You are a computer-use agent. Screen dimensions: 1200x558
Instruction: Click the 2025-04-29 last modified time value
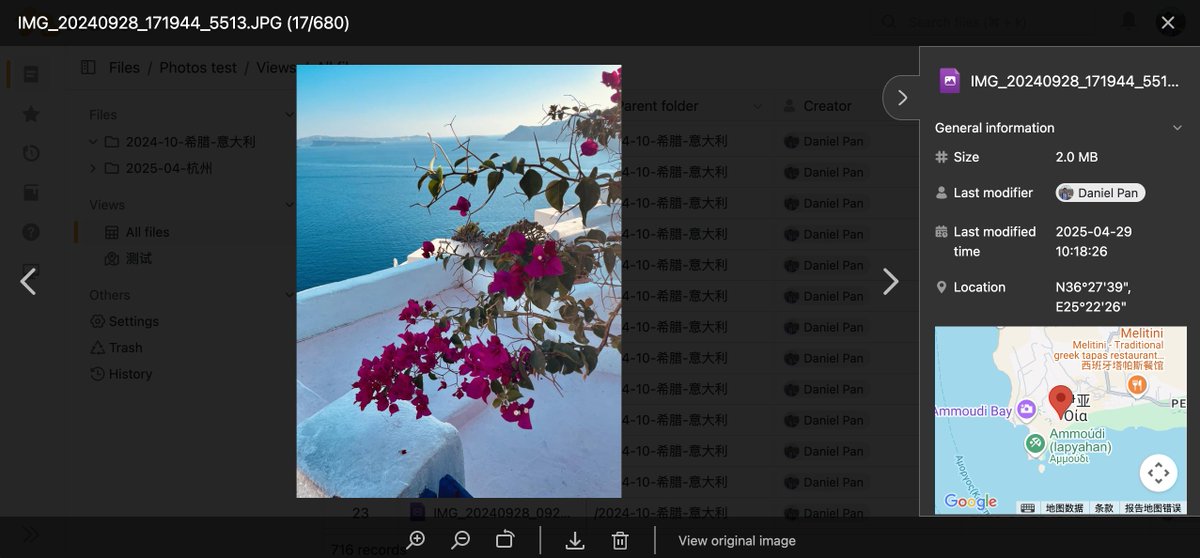pyautogui.click(x=1094, y=241)
